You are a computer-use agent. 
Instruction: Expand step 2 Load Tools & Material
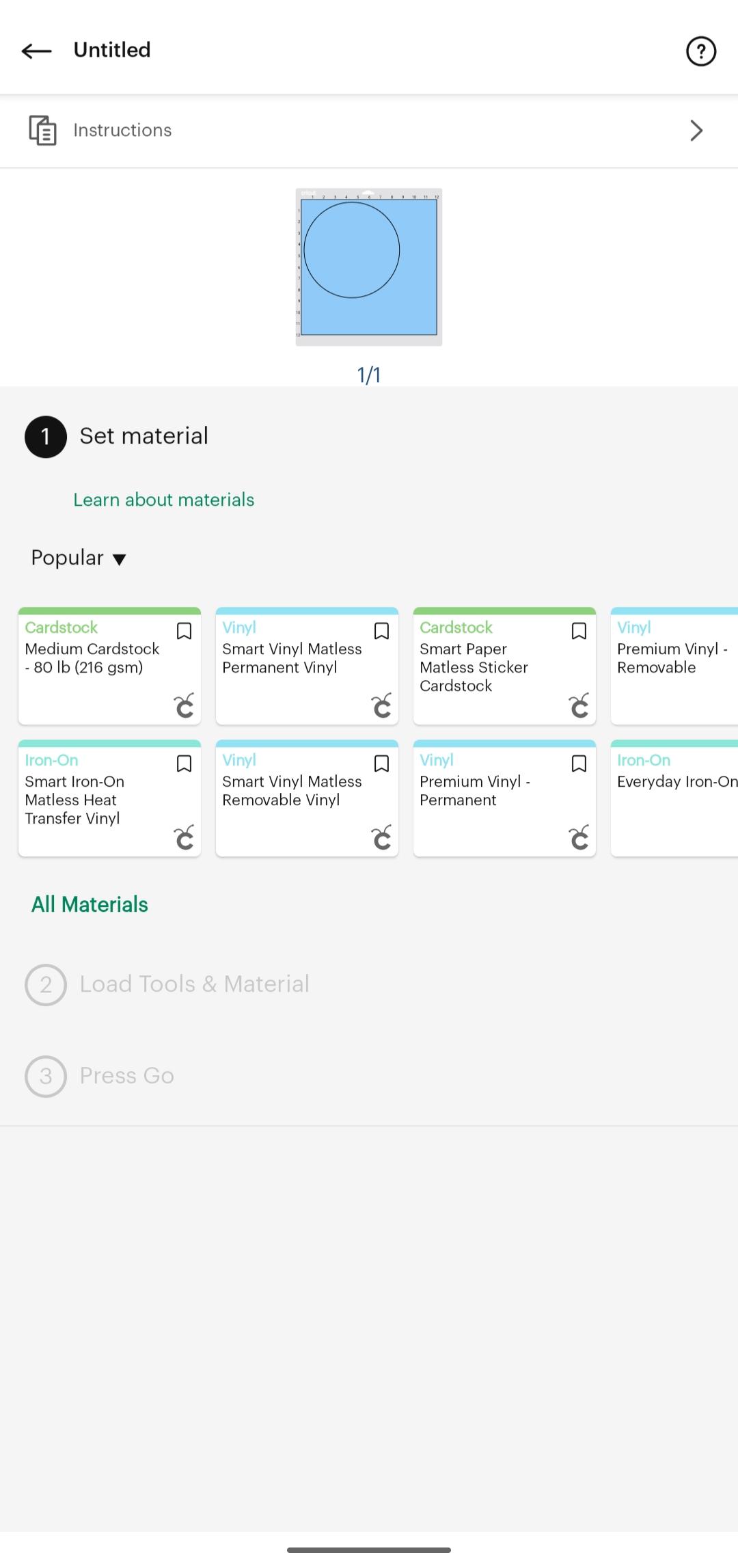point(167,984)
